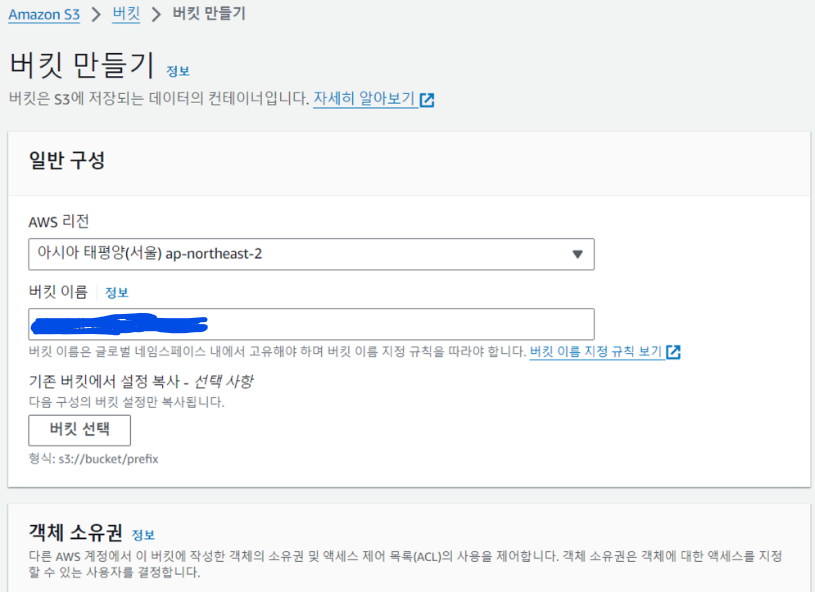Focus the 버킷 이름 input field
This screenshot has height=592, width=815.
[x=311, y=324]
